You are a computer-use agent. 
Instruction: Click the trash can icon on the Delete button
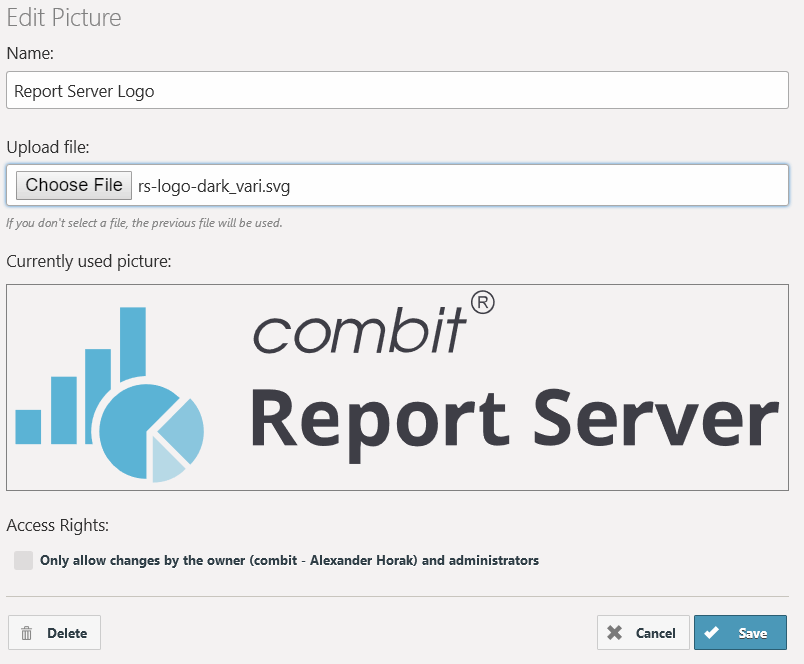click(x=27, y=633)
